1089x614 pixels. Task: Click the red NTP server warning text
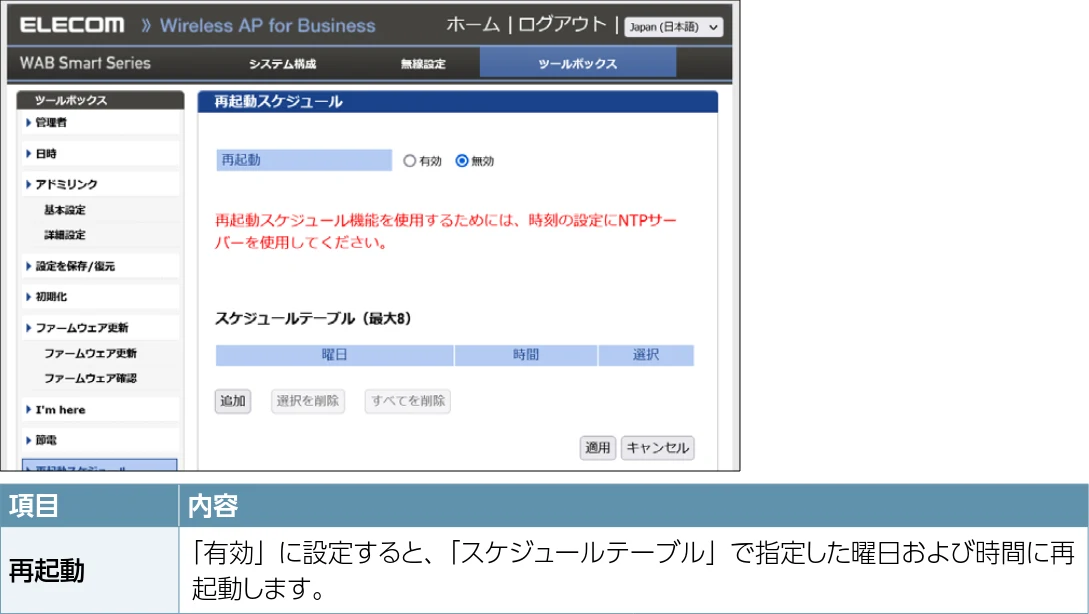click(445, 231)
